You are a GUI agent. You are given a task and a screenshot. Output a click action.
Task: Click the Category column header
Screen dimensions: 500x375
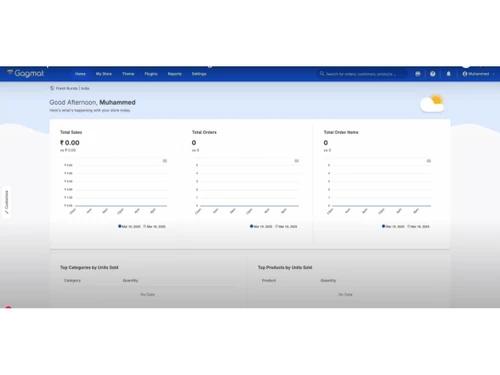click(72, 280)
